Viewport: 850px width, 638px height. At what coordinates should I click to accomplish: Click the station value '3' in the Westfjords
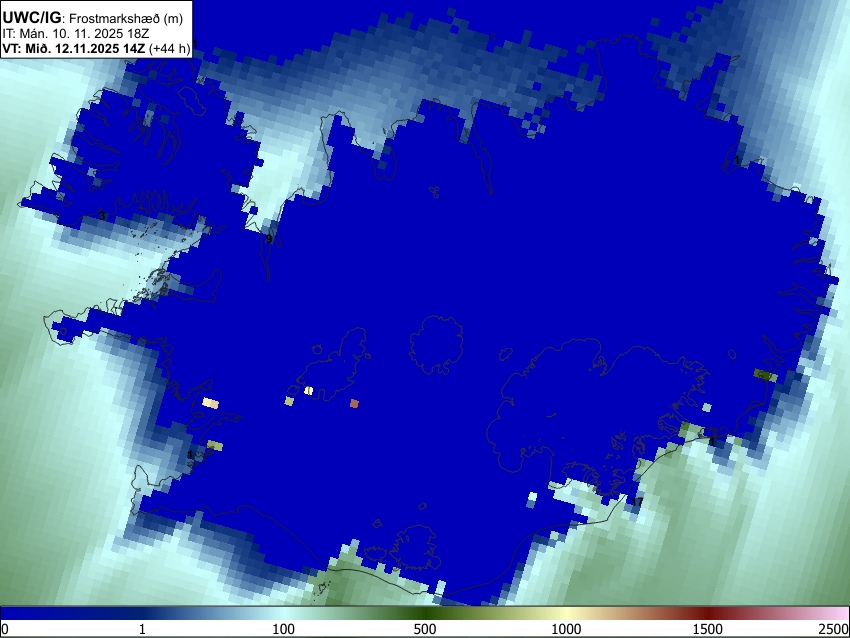pos(102,216)
